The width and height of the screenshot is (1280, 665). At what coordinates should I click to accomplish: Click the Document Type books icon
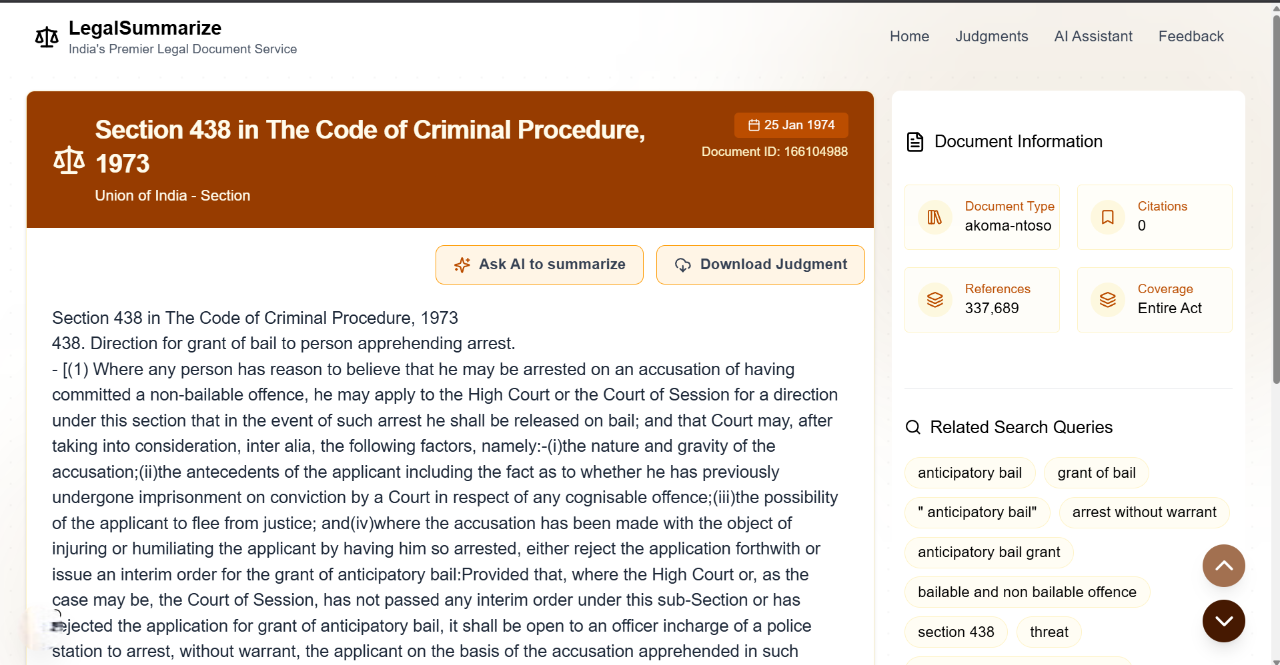pos(935,217)
